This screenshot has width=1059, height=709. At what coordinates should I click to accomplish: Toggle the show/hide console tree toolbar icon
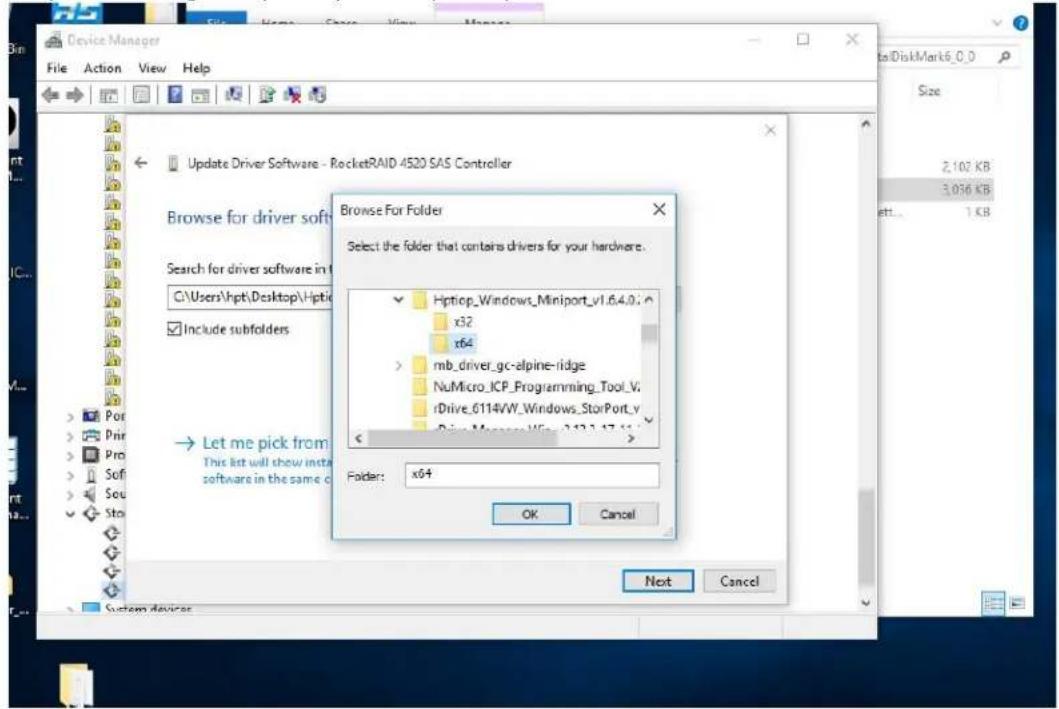[x=109, y=95]
